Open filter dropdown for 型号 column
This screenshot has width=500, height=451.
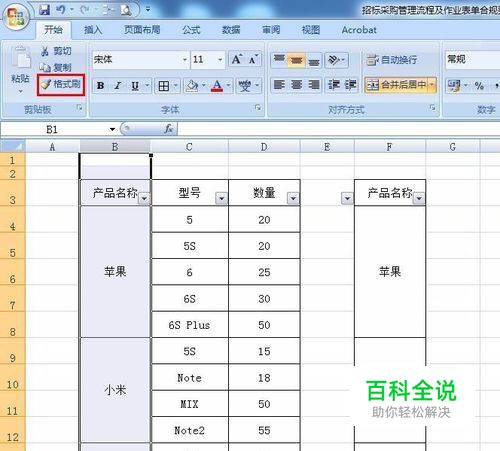coord(221,199)
